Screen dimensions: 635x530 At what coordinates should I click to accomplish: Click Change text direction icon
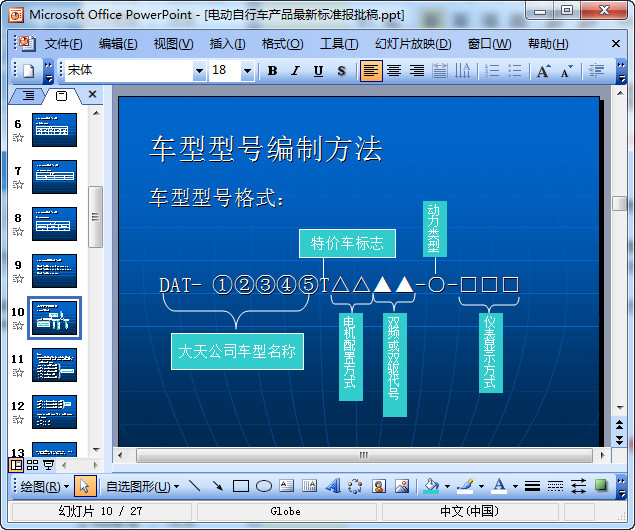(x=462, y=71)
